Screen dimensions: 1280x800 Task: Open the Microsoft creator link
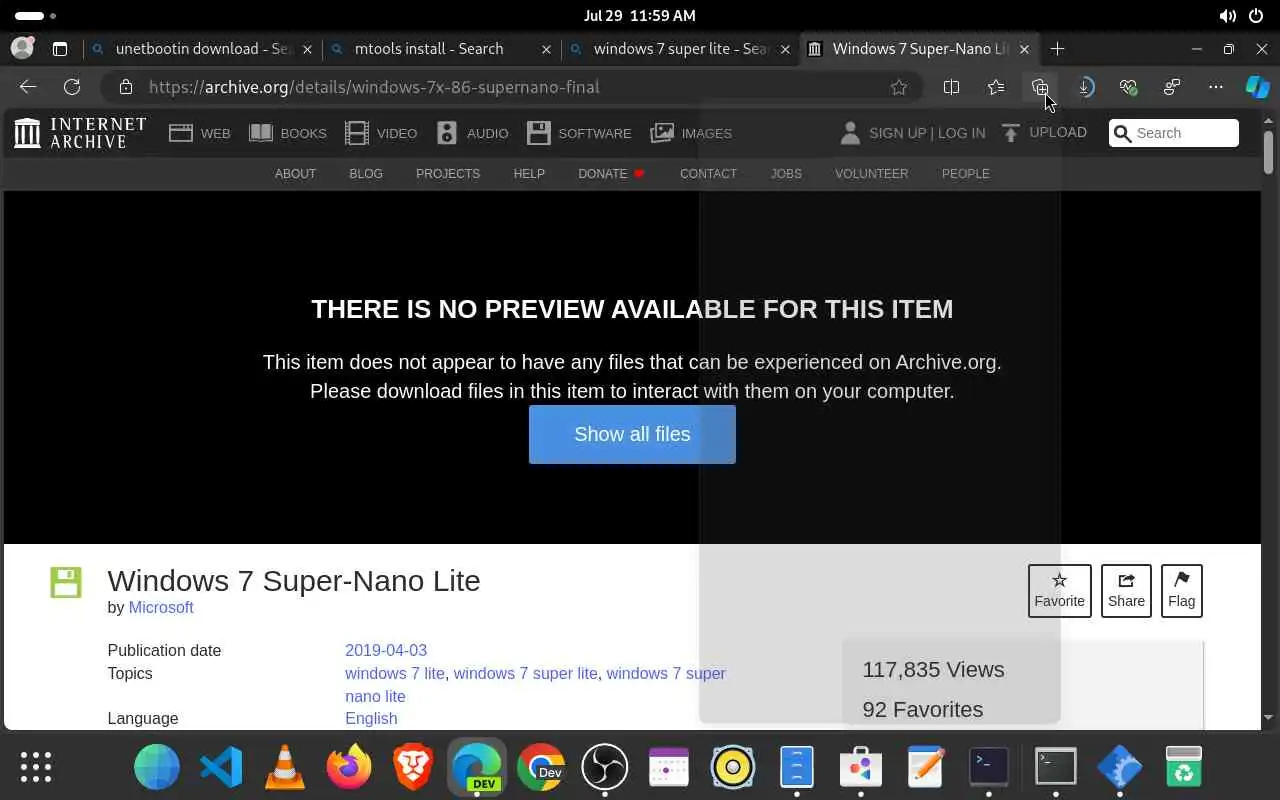(x=161, y=608)
